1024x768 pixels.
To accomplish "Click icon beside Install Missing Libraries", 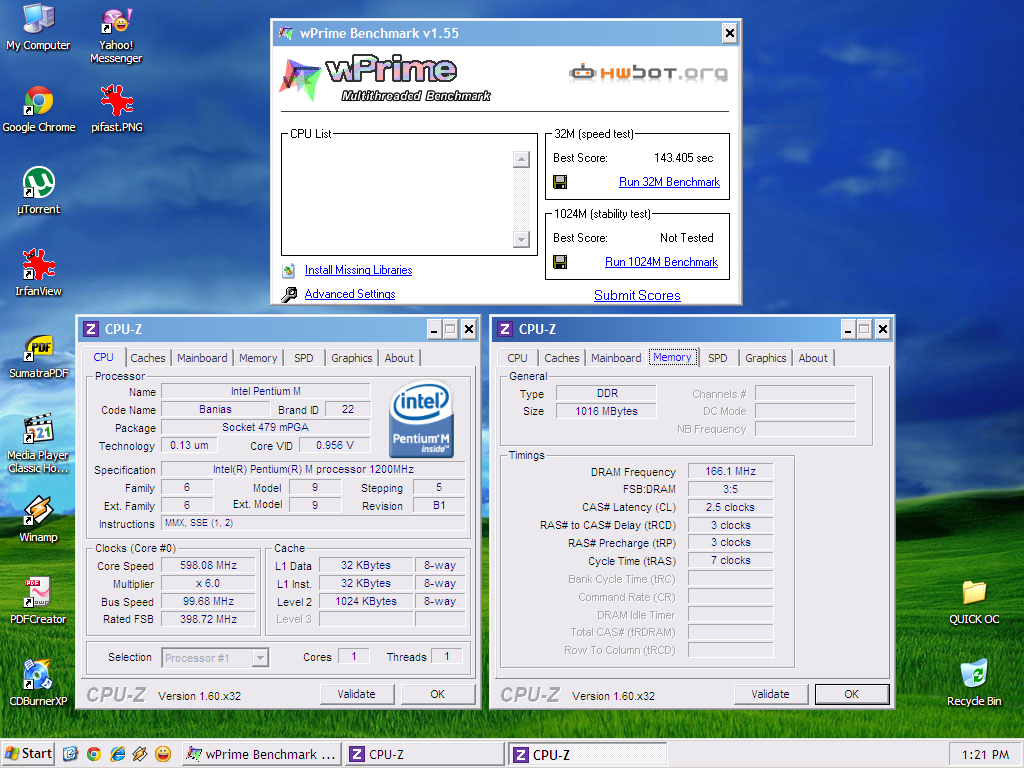I will 289,270.
